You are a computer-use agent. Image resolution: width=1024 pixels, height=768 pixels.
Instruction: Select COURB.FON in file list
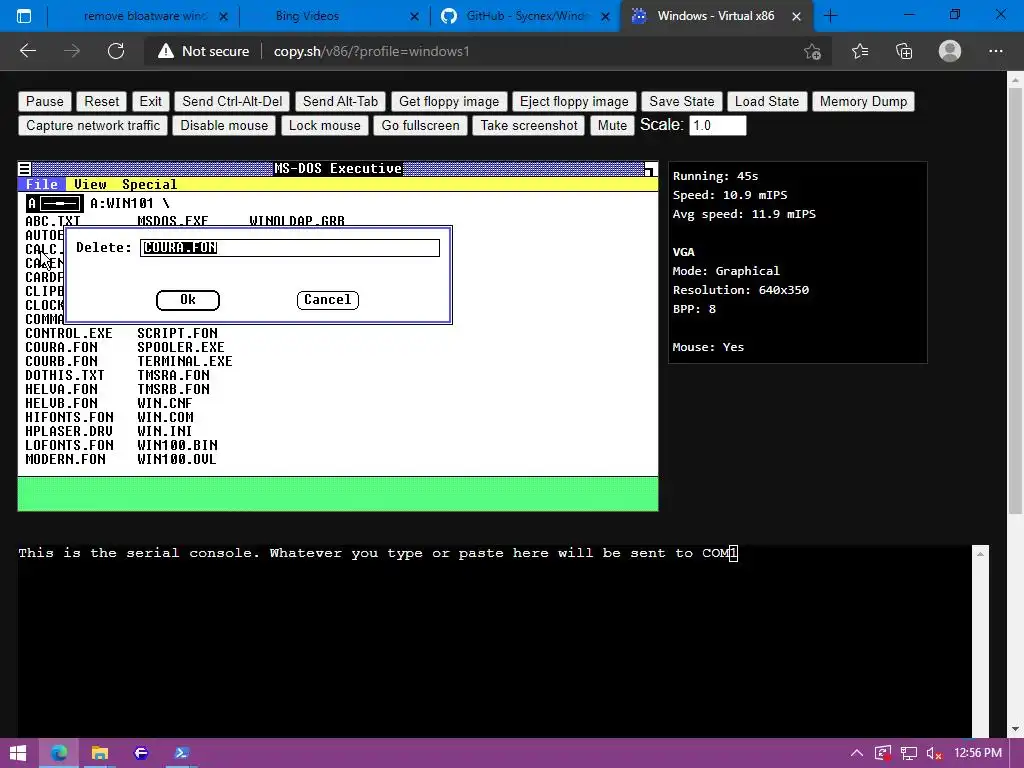click(61, 362)
